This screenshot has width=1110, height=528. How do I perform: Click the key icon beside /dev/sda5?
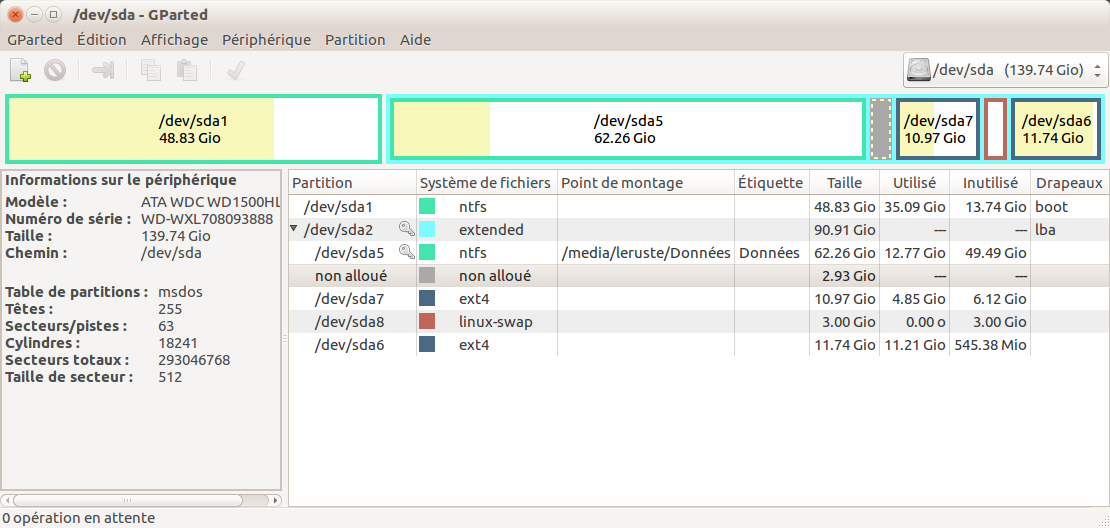click(x=406, y=253)
